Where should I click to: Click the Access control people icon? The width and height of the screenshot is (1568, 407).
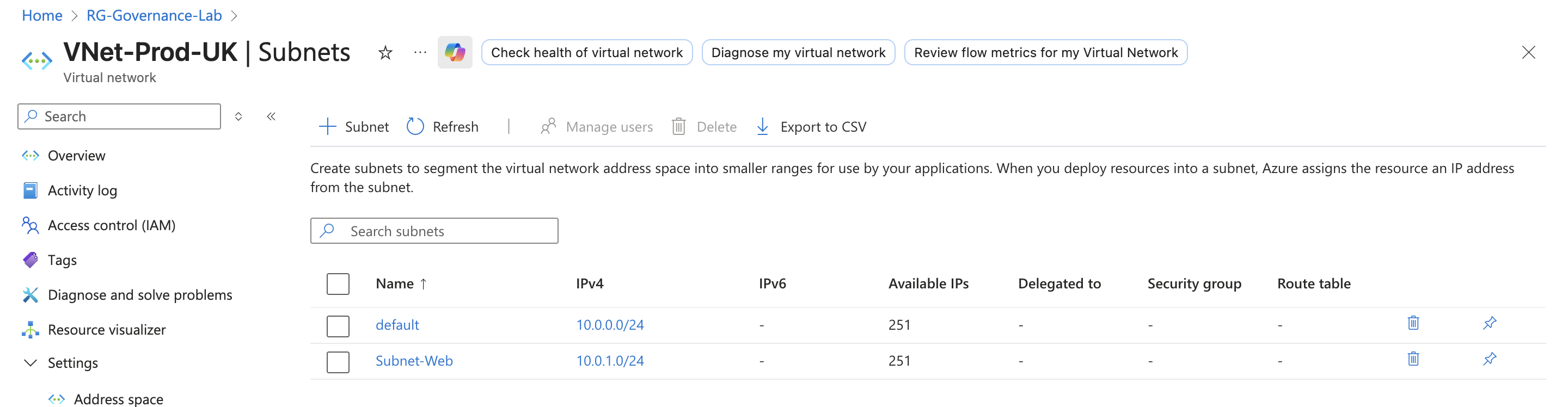[30, 225]
